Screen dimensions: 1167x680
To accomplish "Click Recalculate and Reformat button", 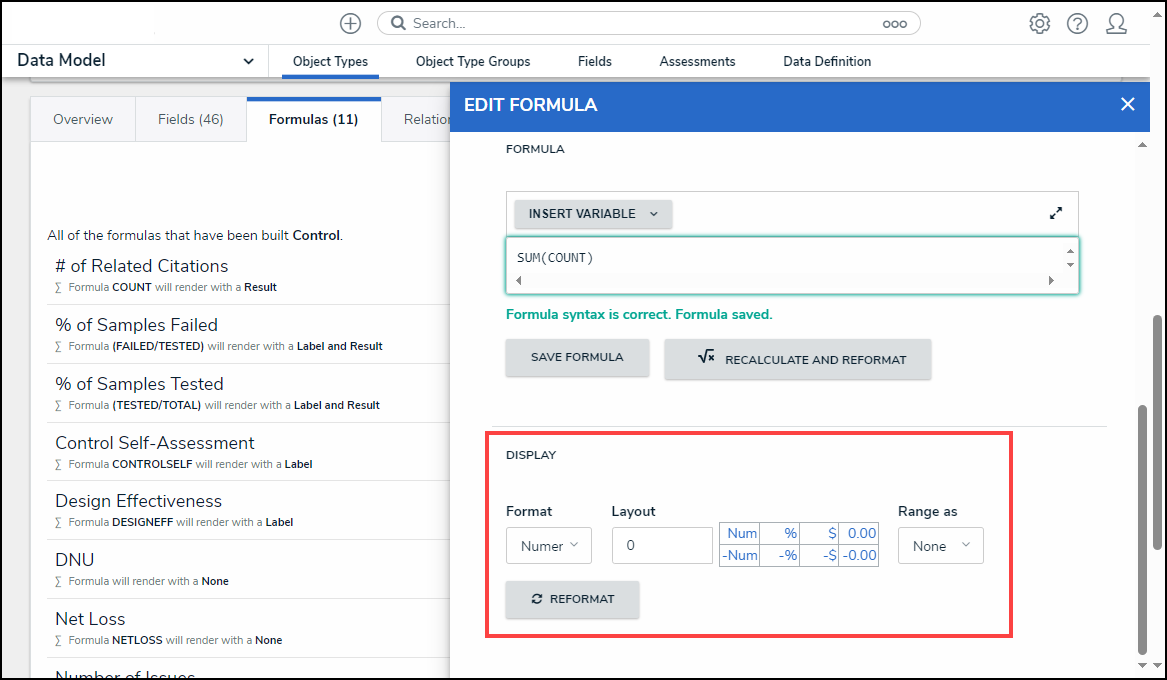I will tap(797, 359).
